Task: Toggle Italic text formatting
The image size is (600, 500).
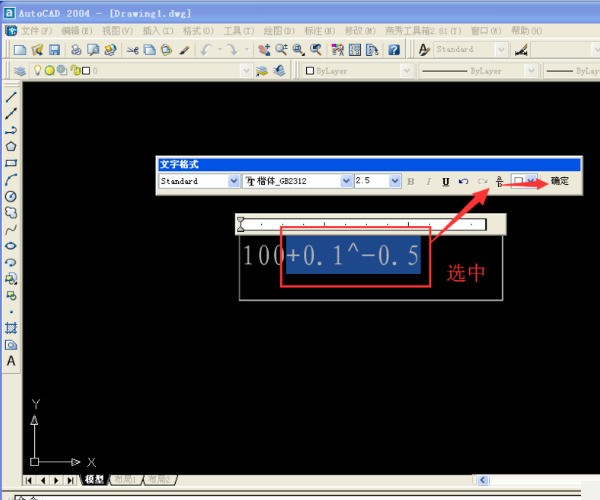Action: [x=428, y=181]
